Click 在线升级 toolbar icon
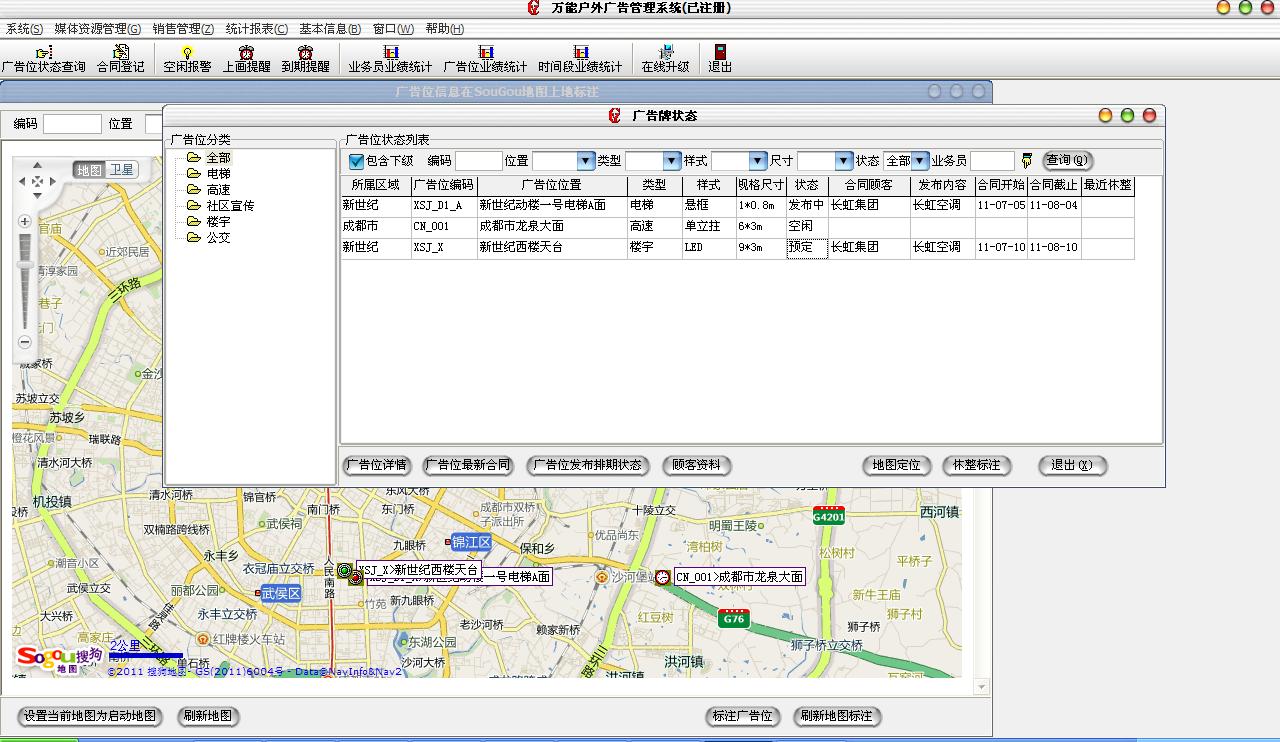1280x742 pixels. click(x=665, y=59)
